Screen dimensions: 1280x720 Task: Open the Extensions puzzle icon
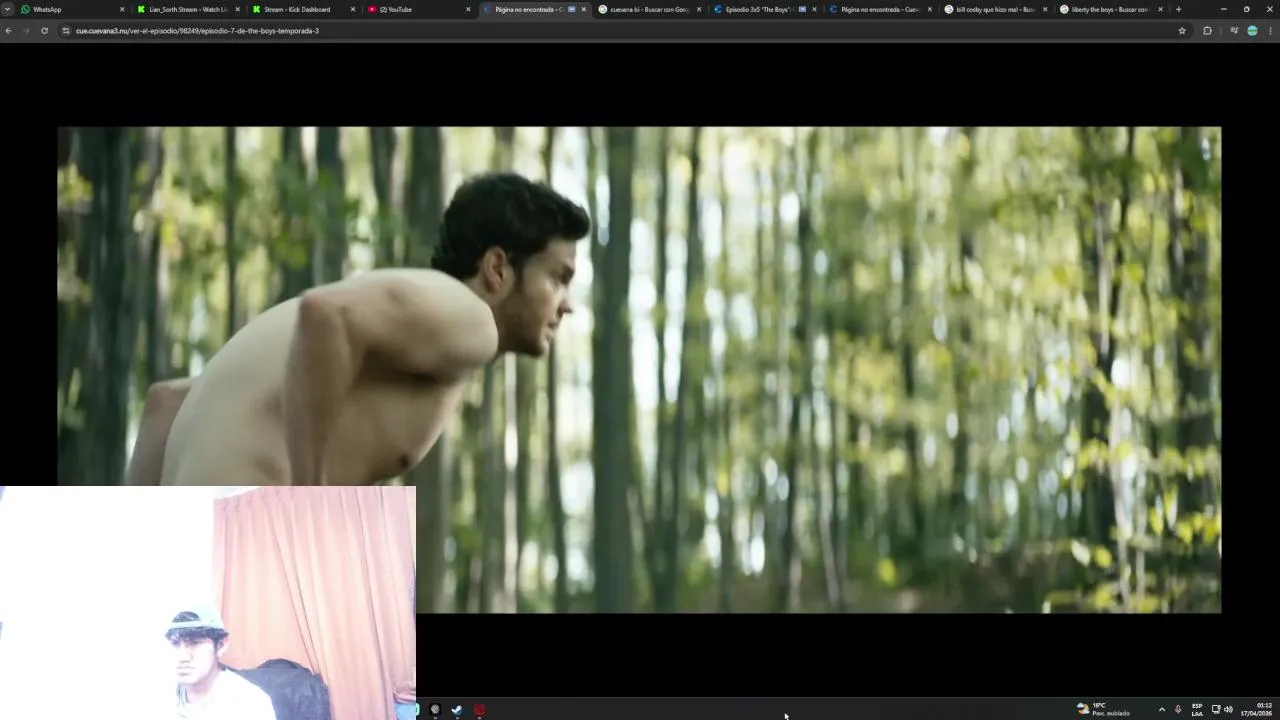[1207, 31]
